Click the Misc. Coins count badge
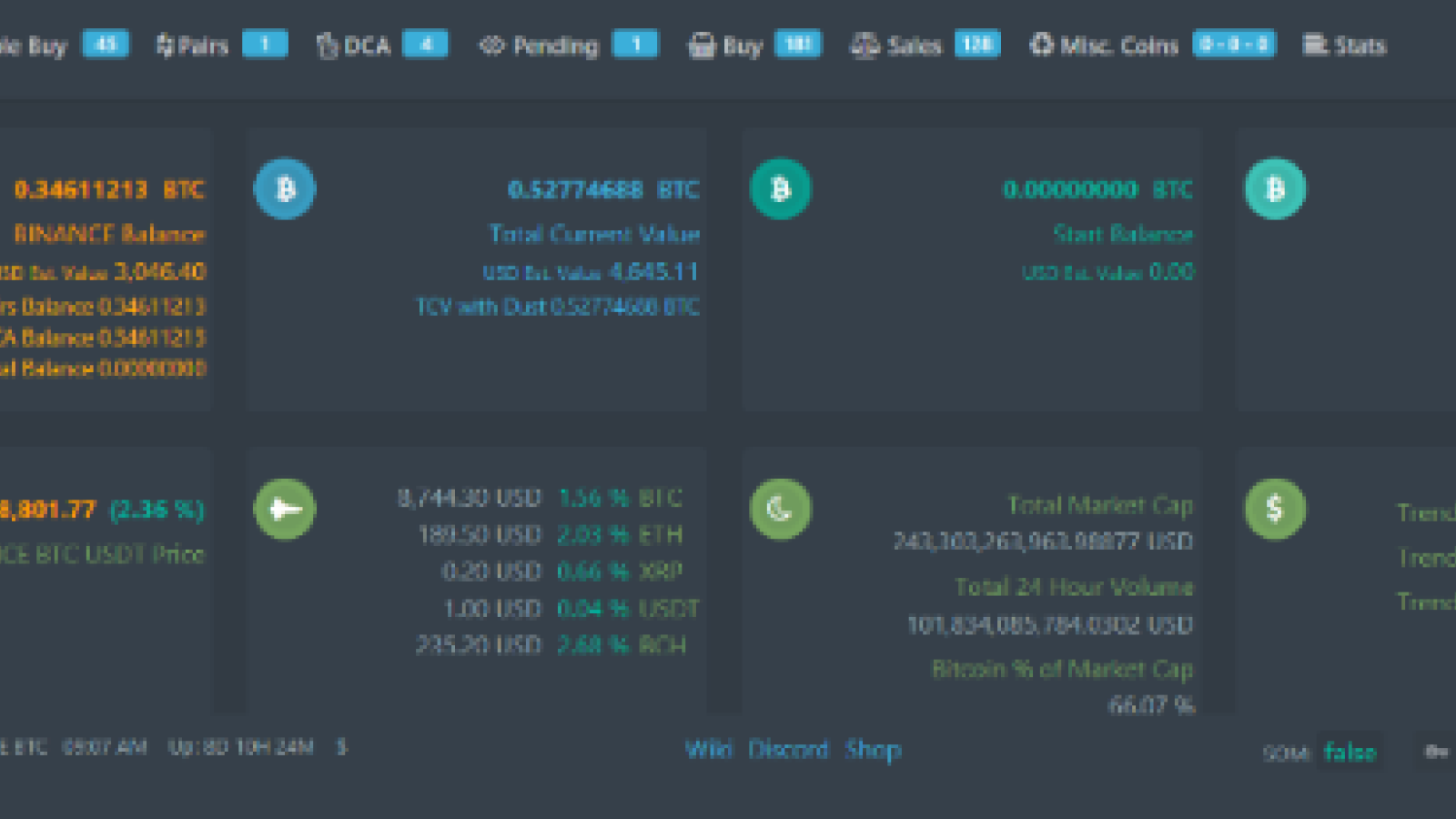Image resolution: width=1456 pixels, height=819 pixels. (x=1234, y=45)
